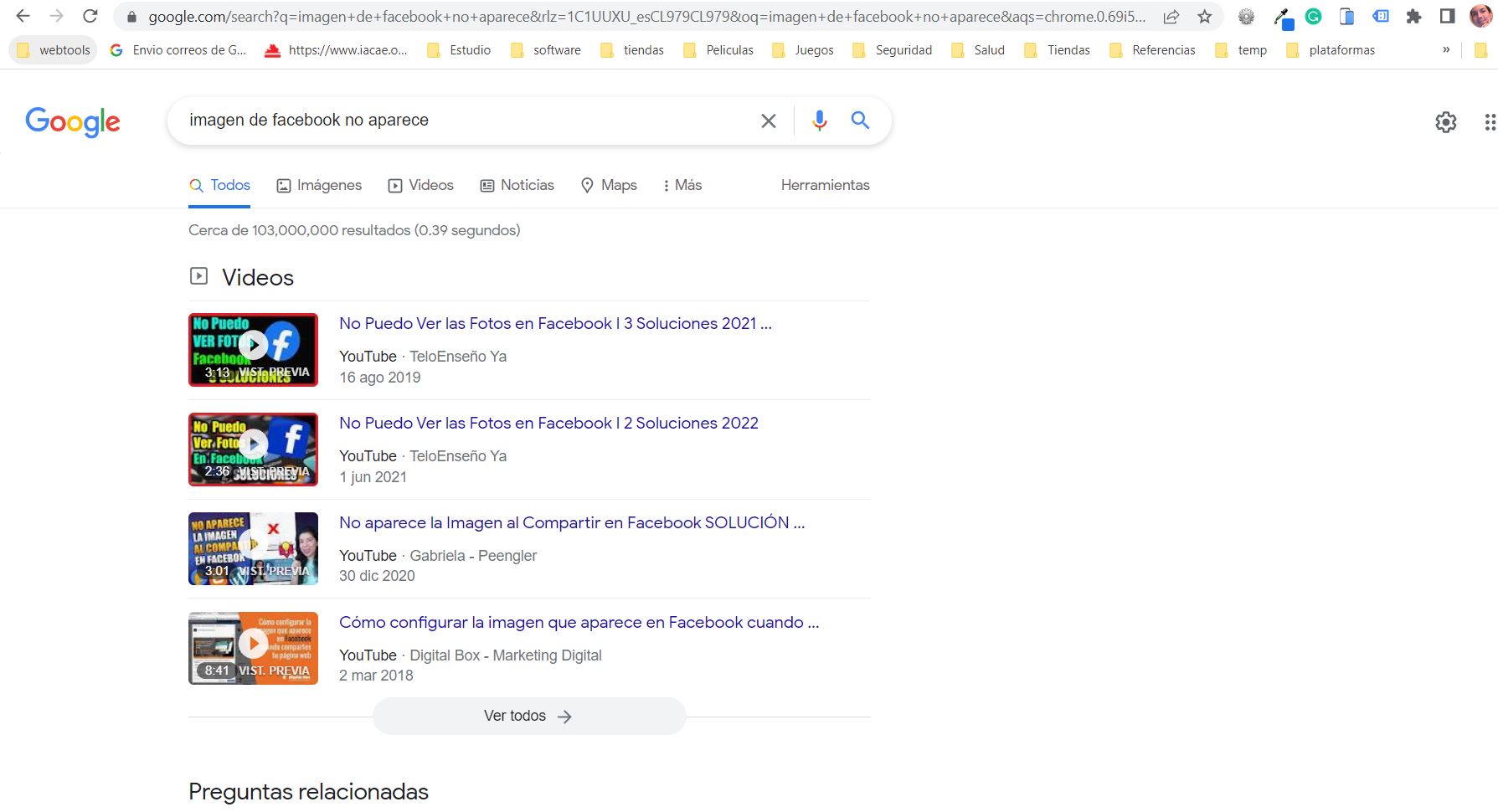Show more bookmarks with the chevron
This screenshot has width=1498, height=812.
pos(1446,50)
